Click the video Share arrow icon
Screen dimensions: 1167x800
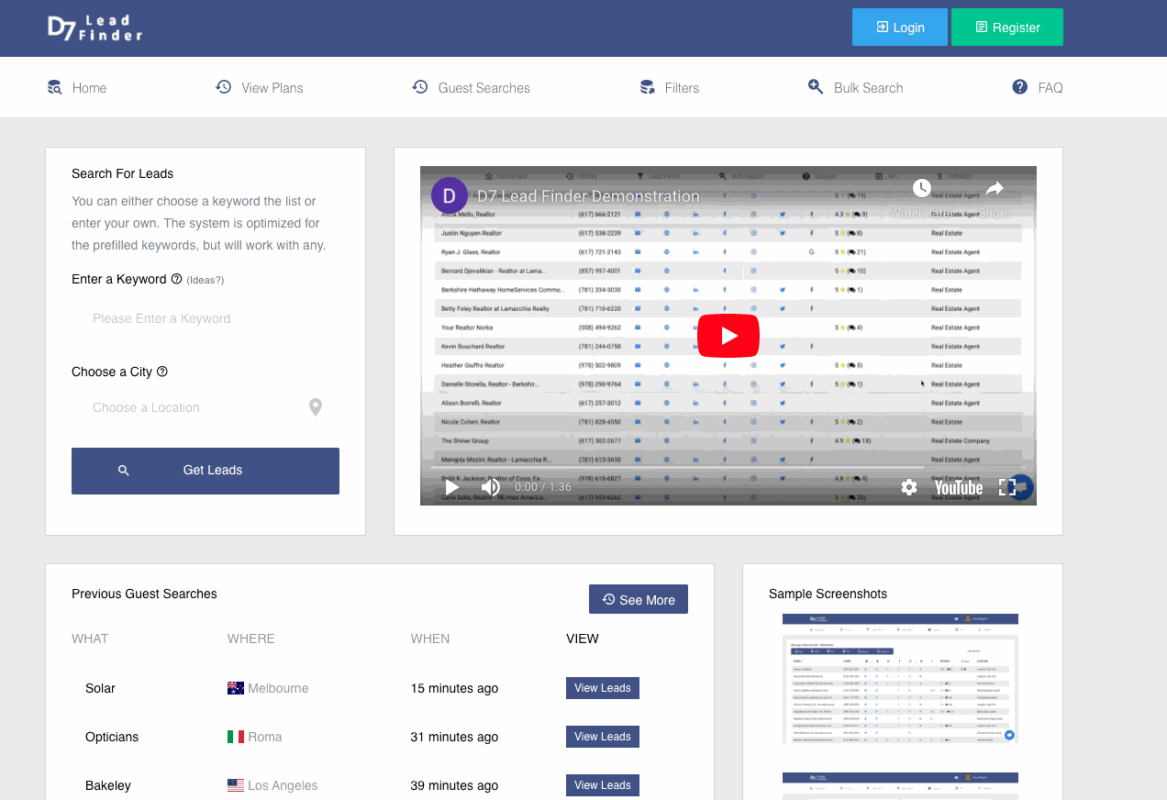click(x=994, y=189)
